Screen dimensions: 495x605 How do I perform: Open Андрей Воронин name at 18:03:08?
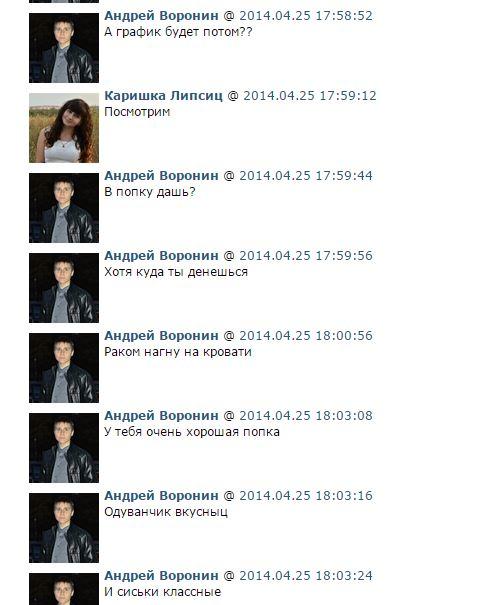coord(161,416)
